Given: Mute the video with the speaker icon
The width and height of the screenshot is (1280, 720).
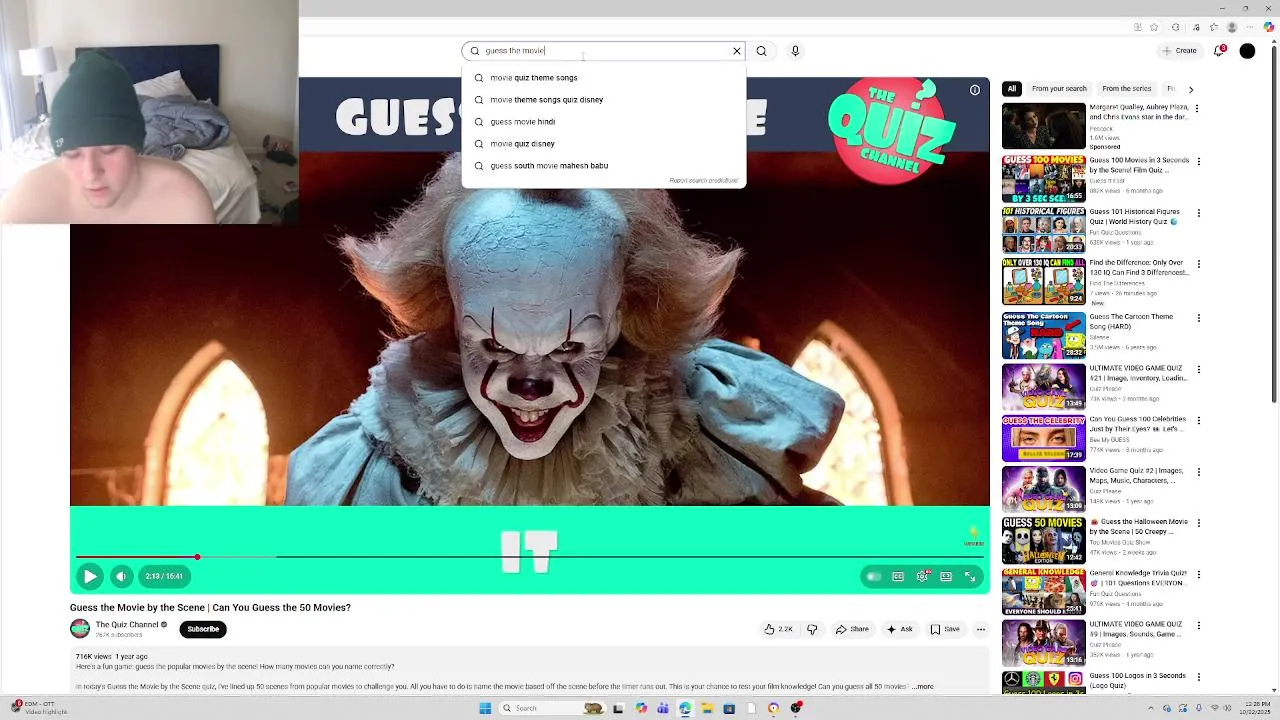Looking at the screenshot, I should click(121, 576).
